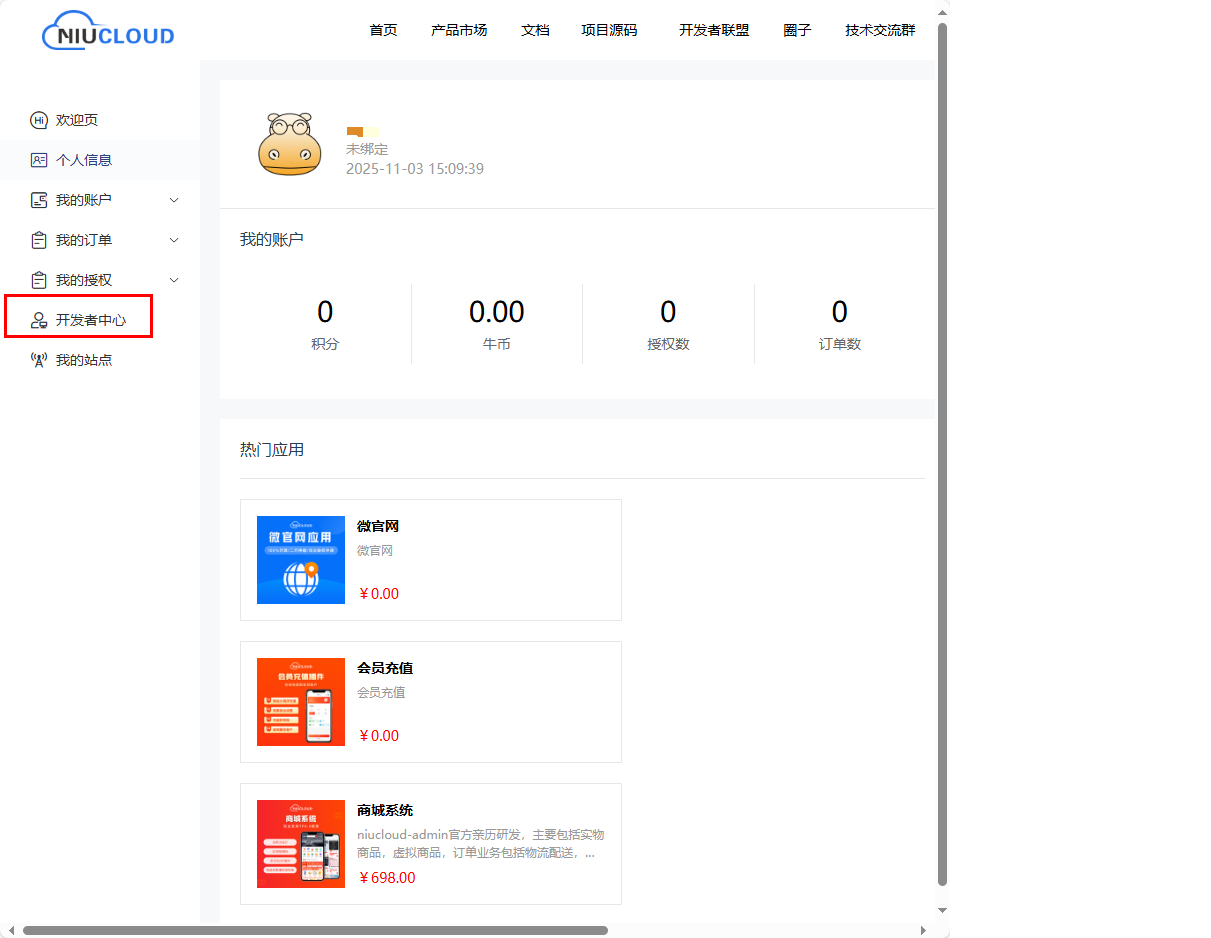Expand the 我的账户 submenu chevron
Viewport: 1211px width, 938px height.
pos(174,200)
